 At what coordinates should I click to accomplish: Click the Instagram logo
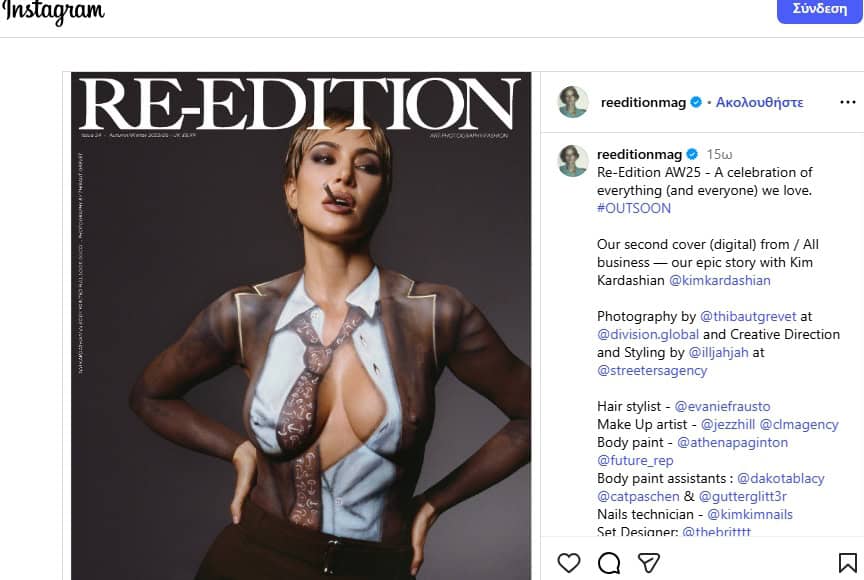(54, 12)
